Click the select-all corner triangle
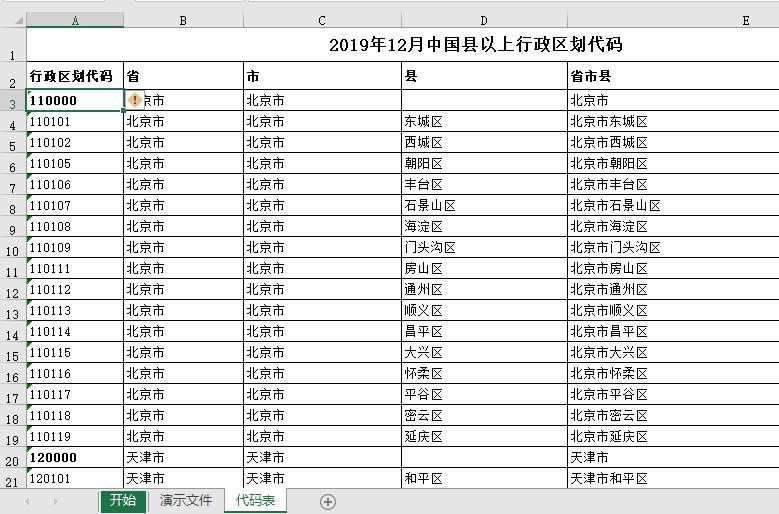Screen dimensions: 779x514 point(19,20)
